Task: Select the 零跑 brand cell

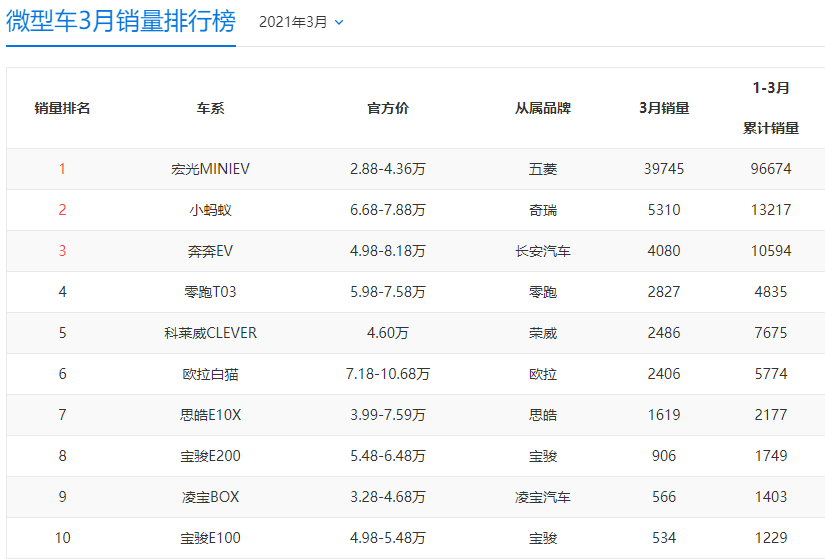Action: click(x=543, y=292)
